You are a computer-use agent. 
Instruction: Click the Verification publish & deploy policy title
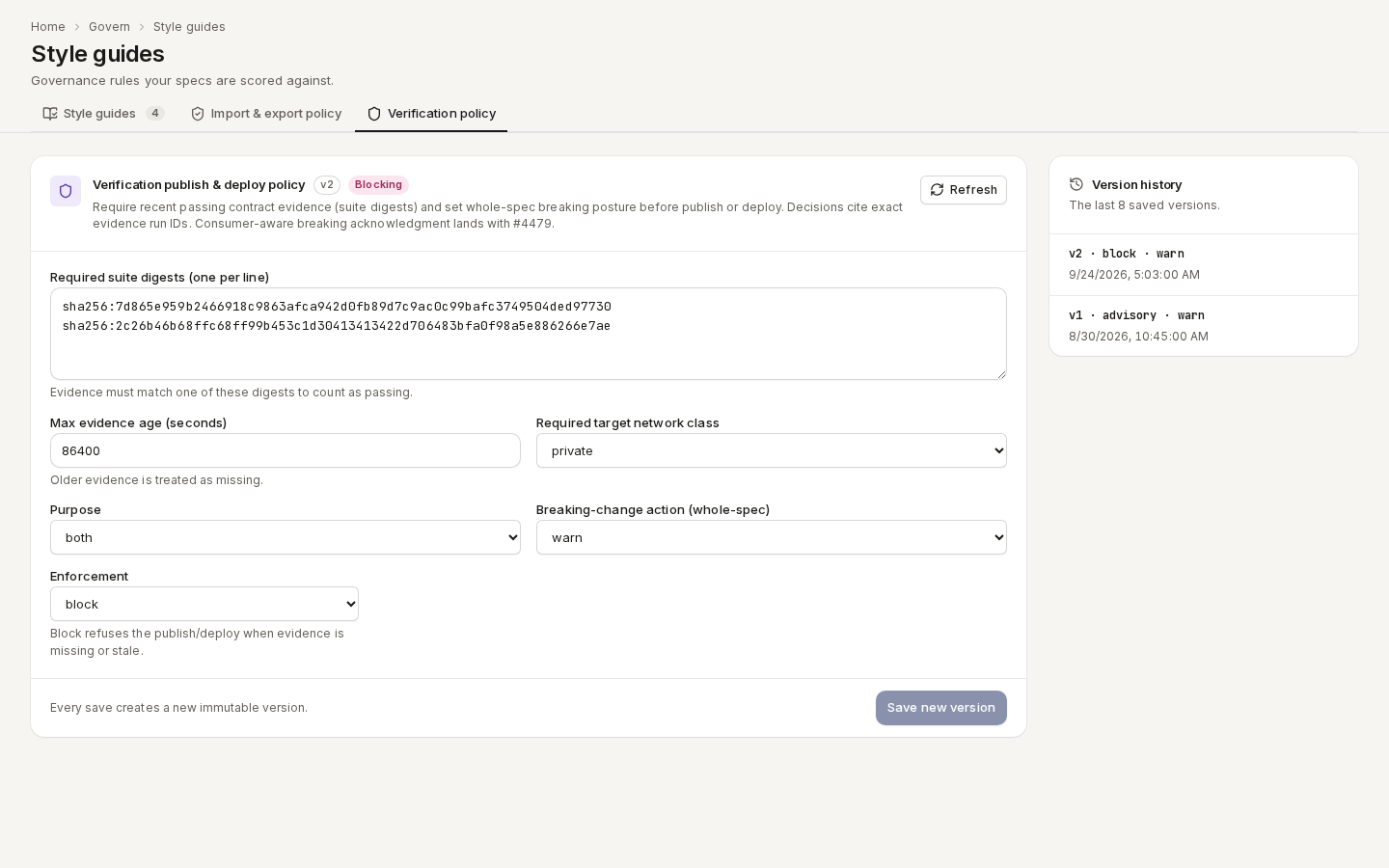199,185
